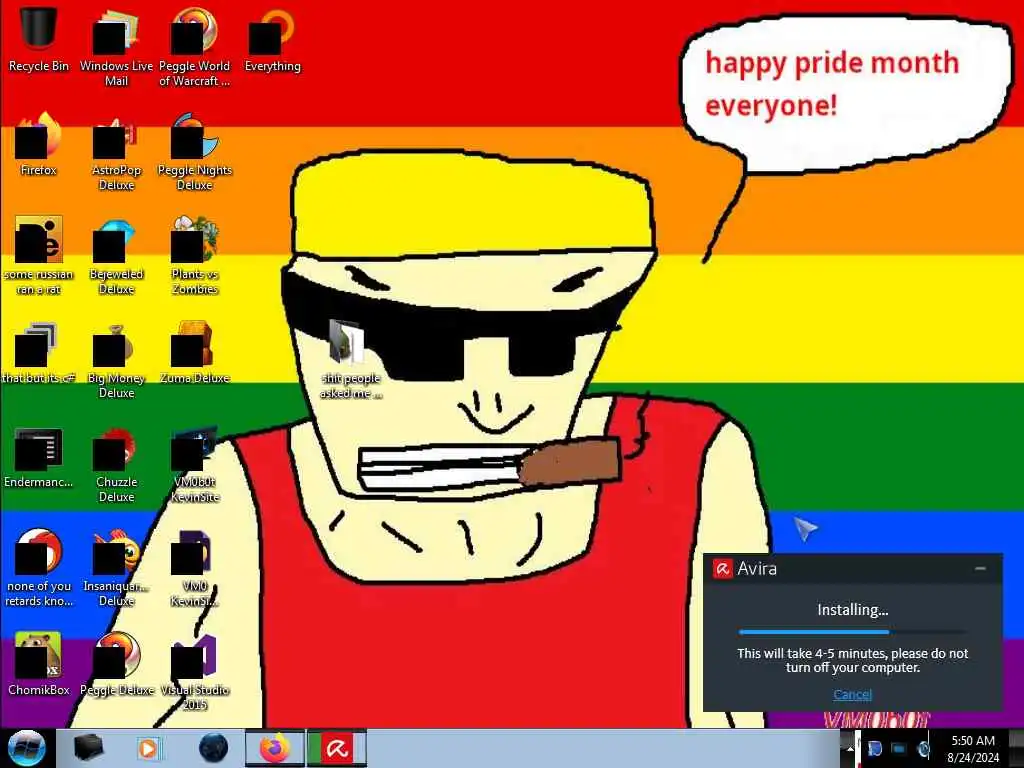Viewport: 1024px width, 768px height.
Task: Open the clock showing 5:50 AM
Action: pyautogui.click(x=973, y=748)
